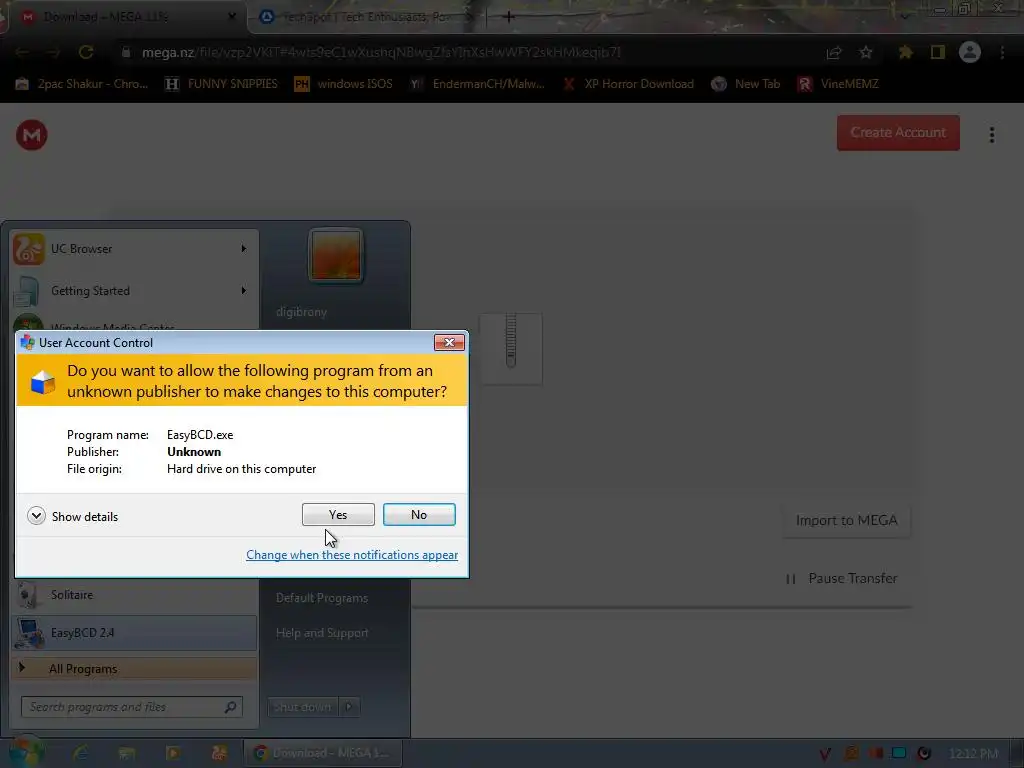Image resolution: width=1024 pixels, height=768 pixels.
Task: Open Solitaire from Start menu
Action: click(x=134, y=595)
